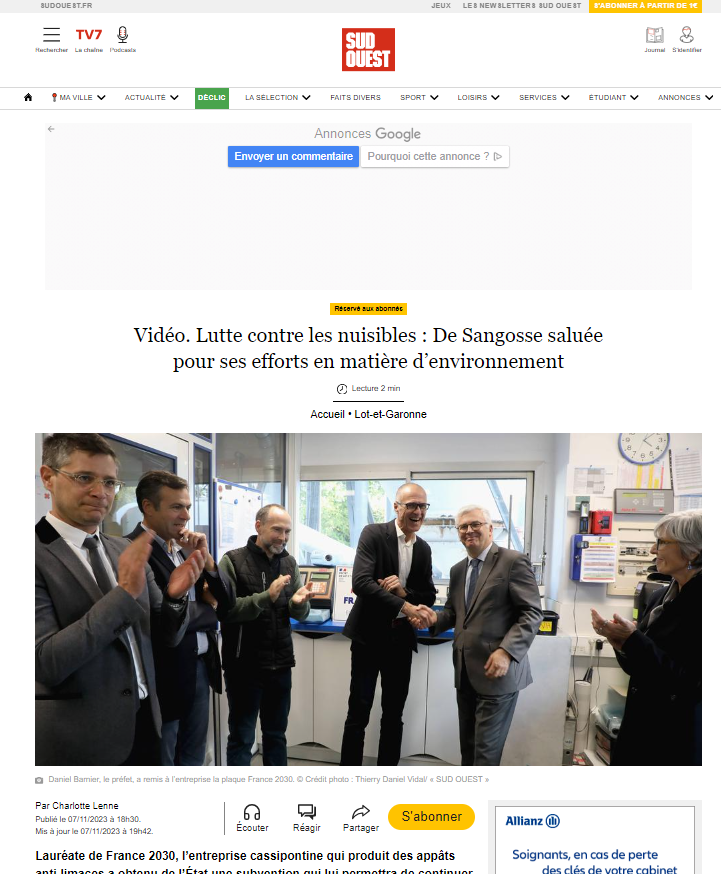The image size is (721, 874).
Task: Open the hamburger Rechercher menu icon
Action: 51,35
